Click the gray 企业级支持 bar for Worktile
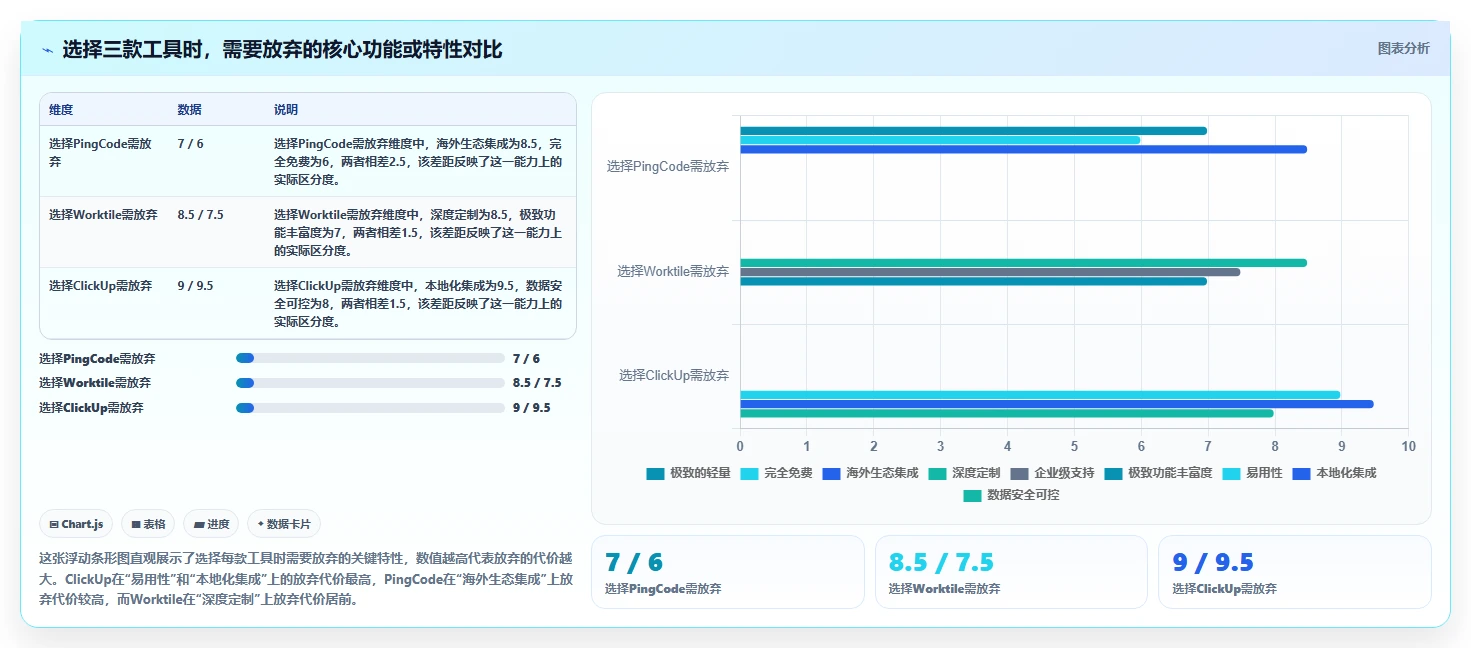The width and height of the screenshot is (1471, 648). coord(990,272)
